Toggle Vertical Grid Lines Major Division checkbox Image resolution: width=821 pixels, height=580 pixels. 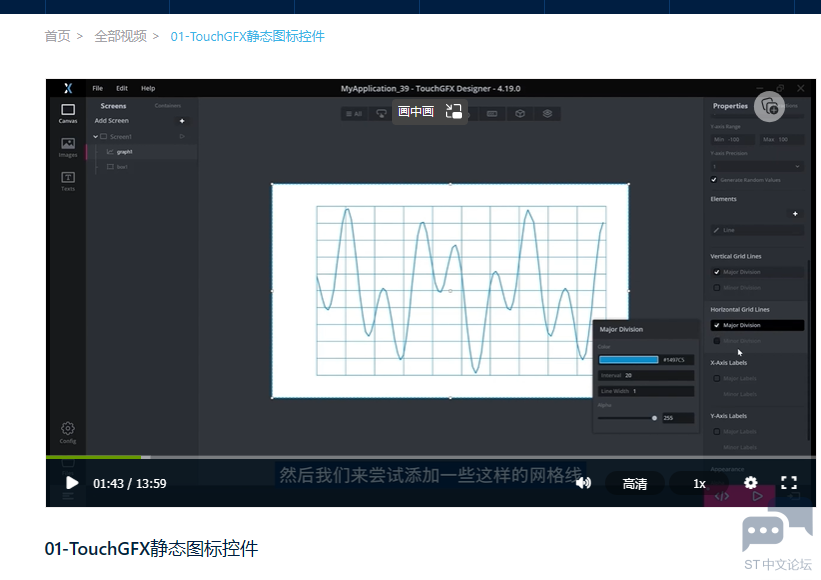pyautogui.click(x=717, y=272)
